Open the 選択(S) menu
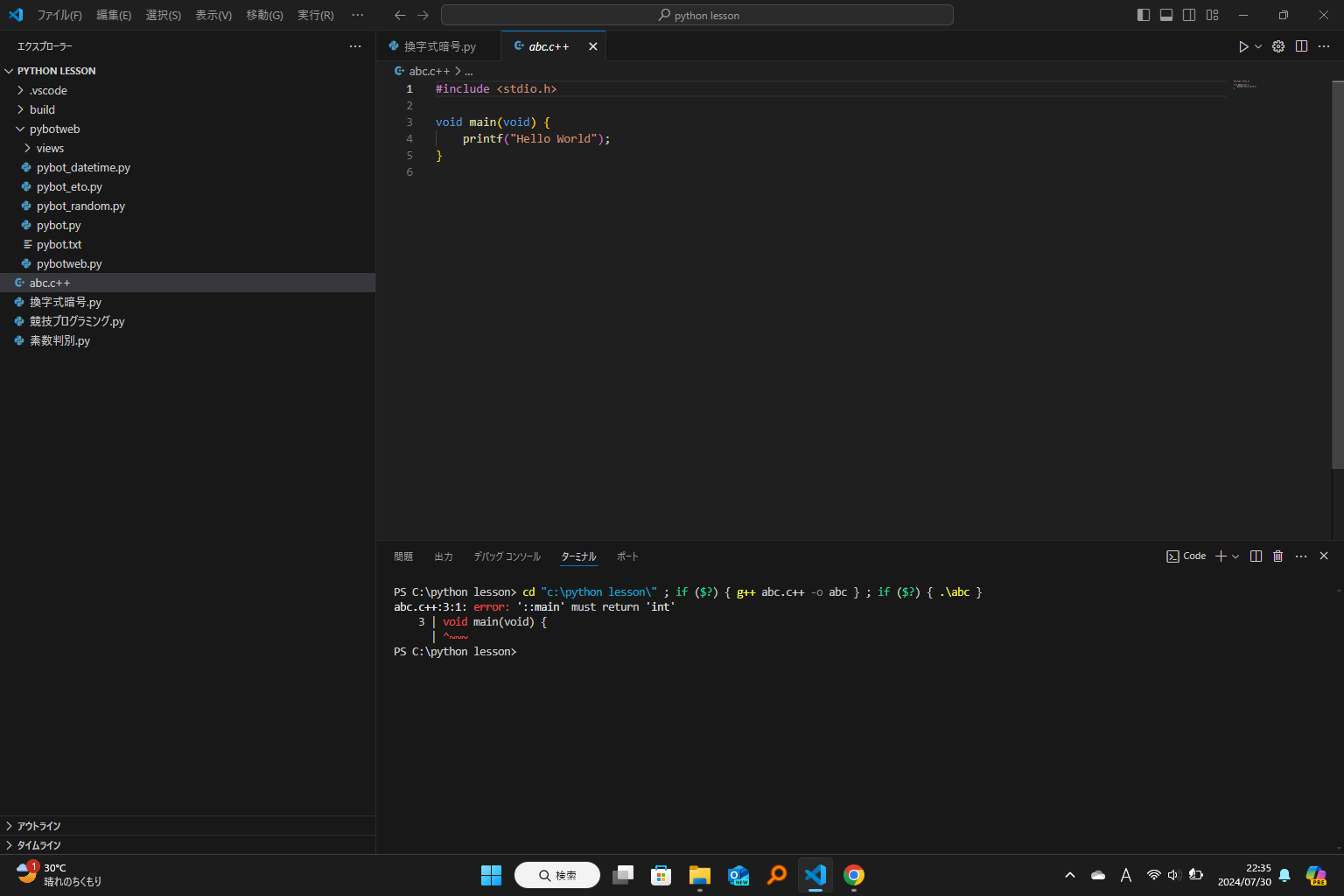This screenshot has width=1344, height=896. pyautogui.click(x=164, y=15)
